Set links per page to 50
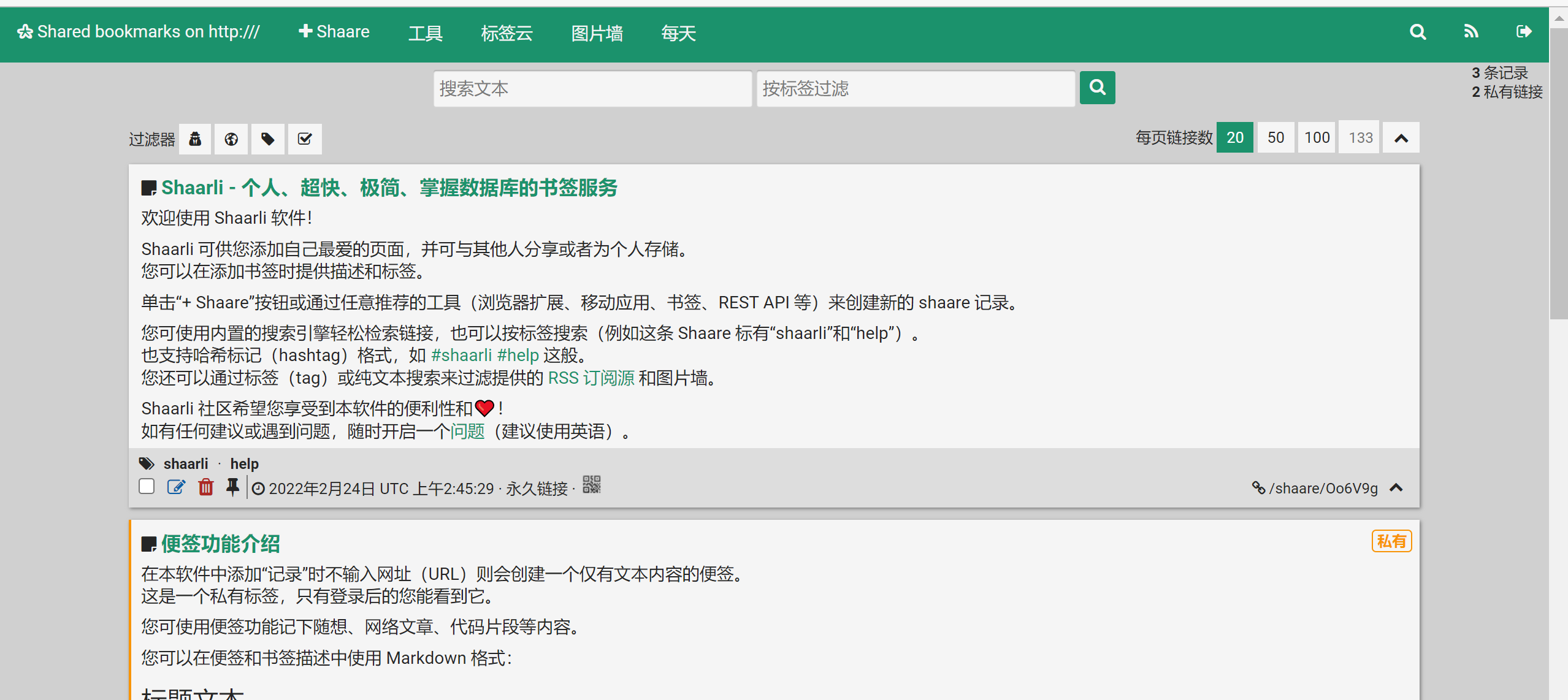Screen dimensions: 1568x700 [1276, 137]
